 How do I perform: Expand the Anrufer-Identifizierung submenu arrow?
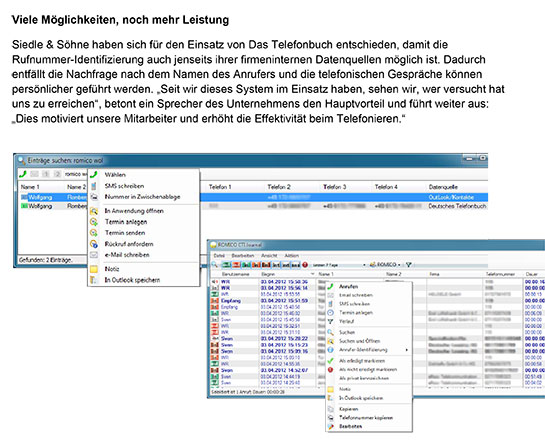pos(406,350)
